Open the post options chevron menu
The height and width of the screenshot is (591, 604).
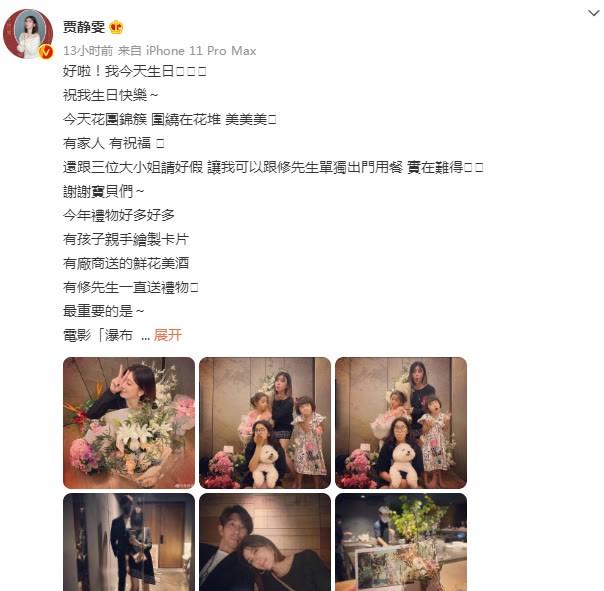click(x=594, y=13)
